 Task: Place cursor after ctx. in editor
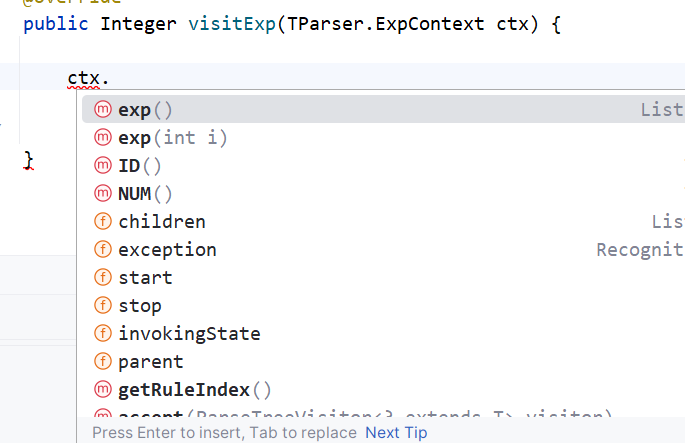click(109, 79)
